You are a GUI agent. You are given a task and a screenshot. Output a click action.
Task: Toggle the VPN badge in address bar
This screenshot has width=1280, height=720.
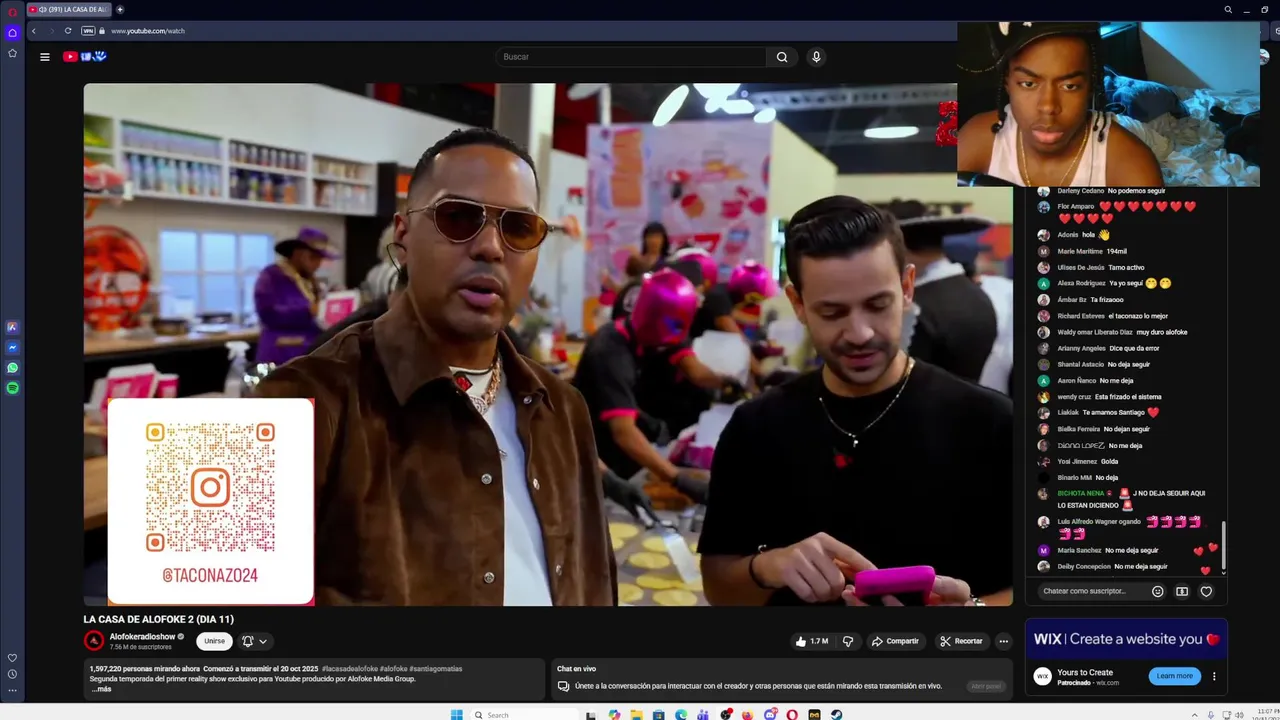88,31
